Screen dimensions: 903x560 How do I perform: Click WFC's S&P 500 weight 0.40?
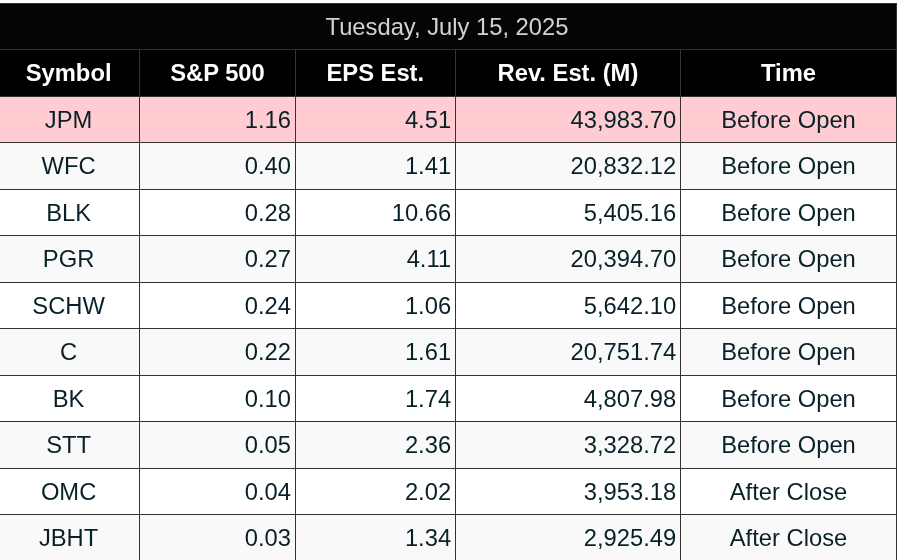(268, 166)
